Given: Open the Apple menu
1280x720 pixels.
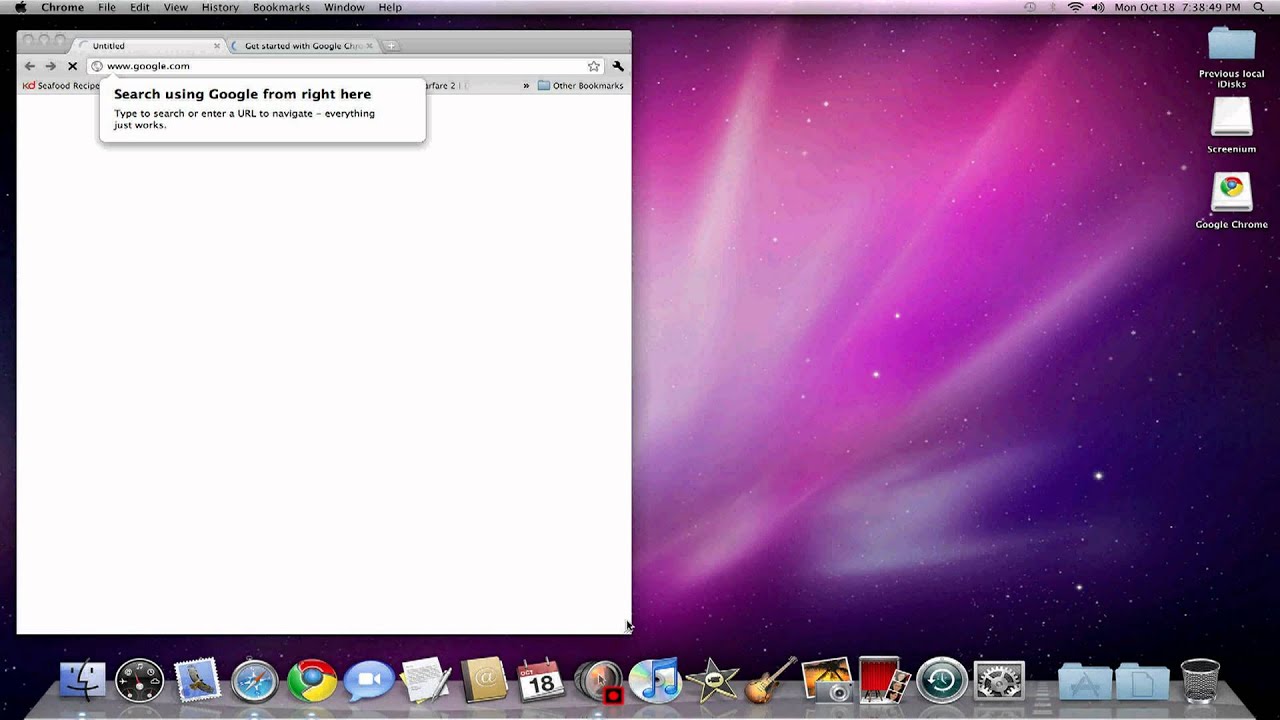Looking at the screenshot, I should click(x=20, y=7).
